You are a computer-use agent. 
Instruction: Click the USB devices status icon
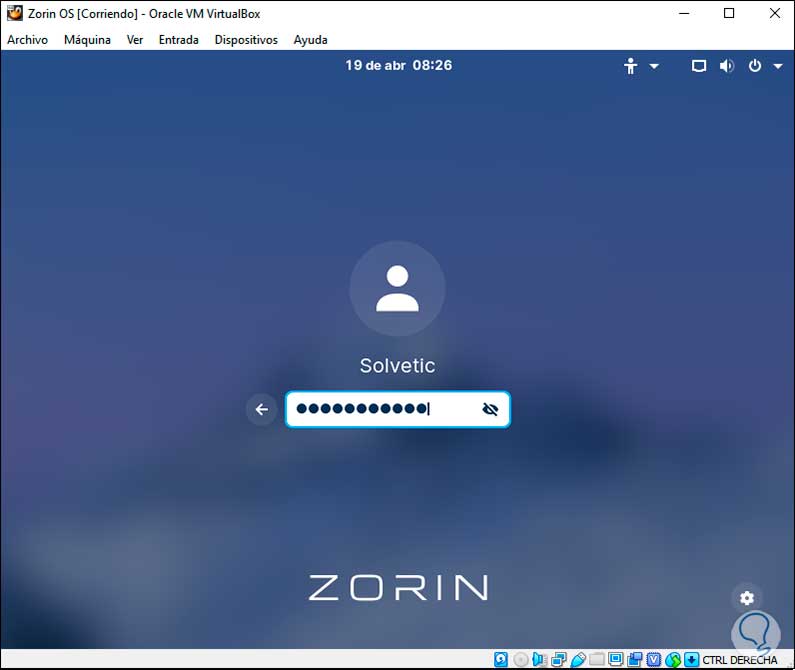pyautogui.click(x=578, y=659)
